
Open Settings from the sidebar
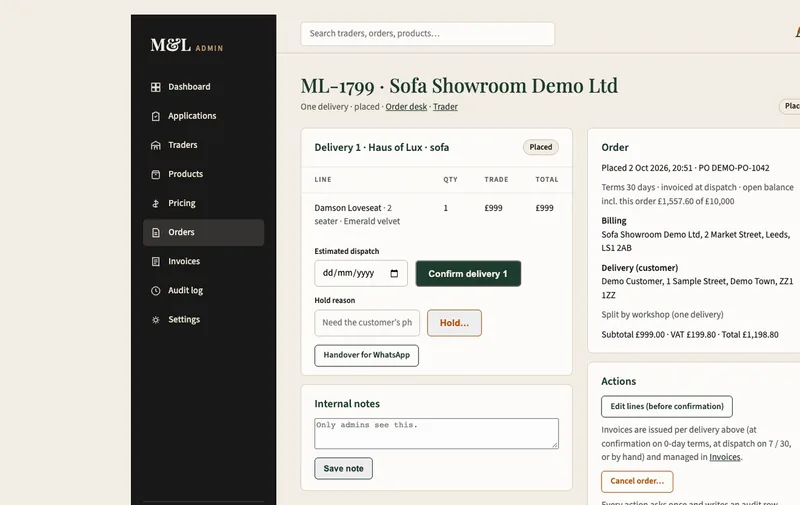pyautogui.click(x=204, y=320)
